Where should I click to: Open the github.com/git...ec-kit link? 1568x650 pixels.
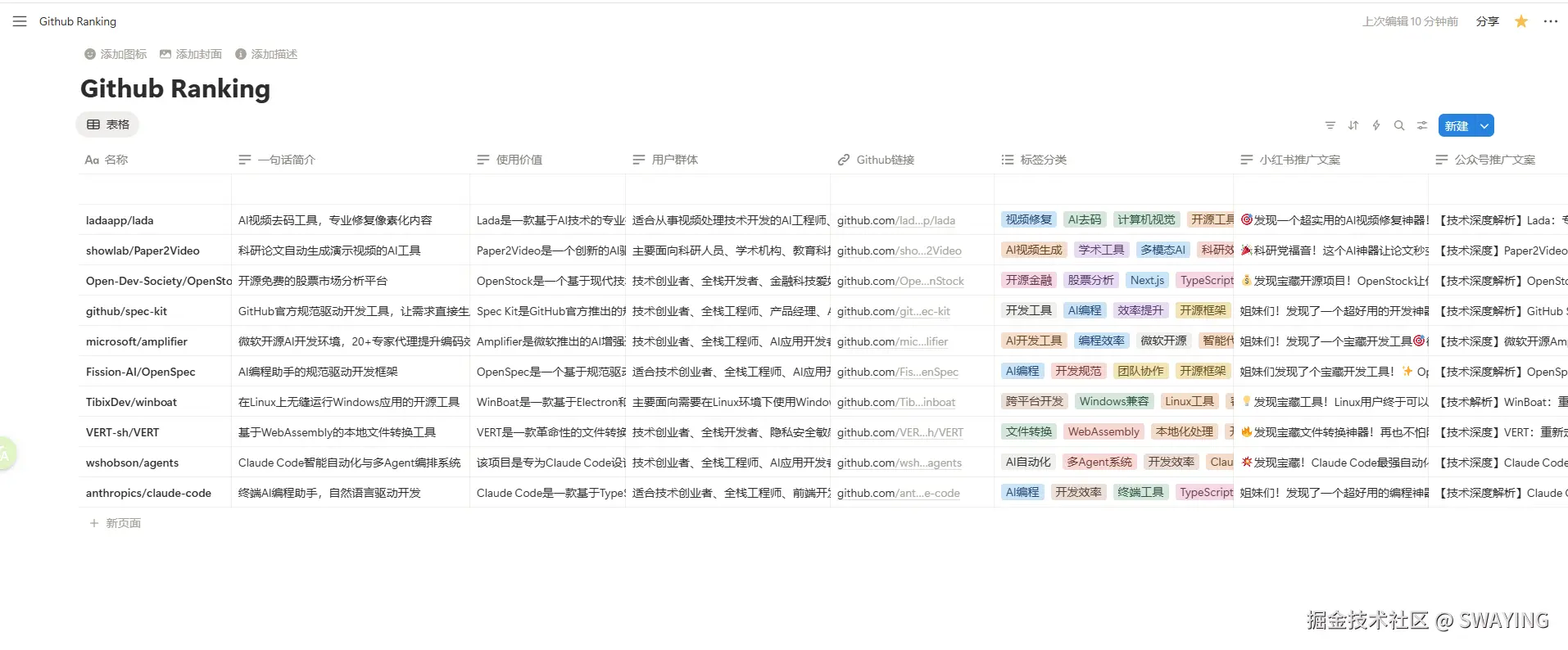(x=894, y=311)
